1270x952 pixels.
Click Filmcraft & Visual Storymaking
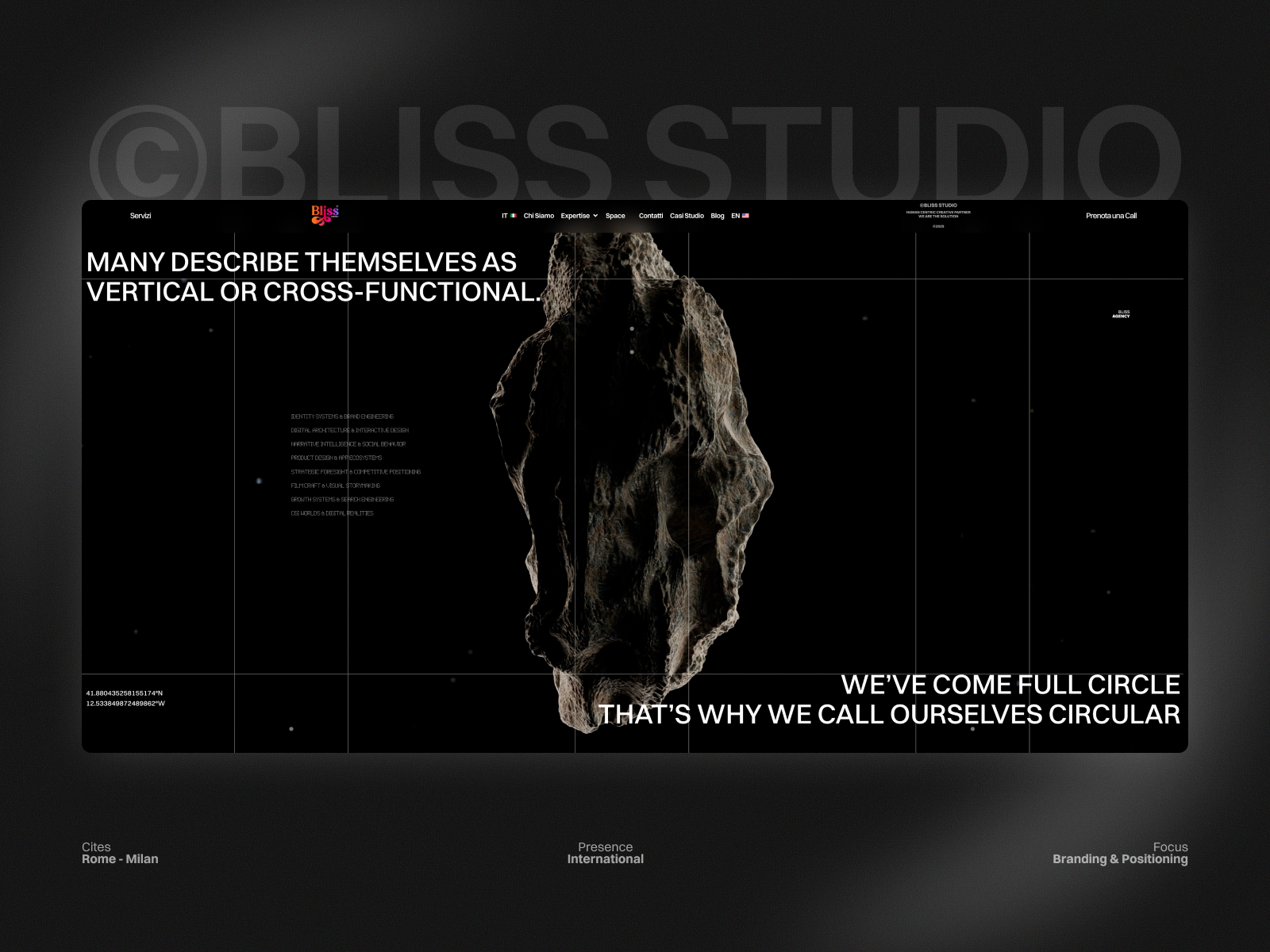pos(335,486)
